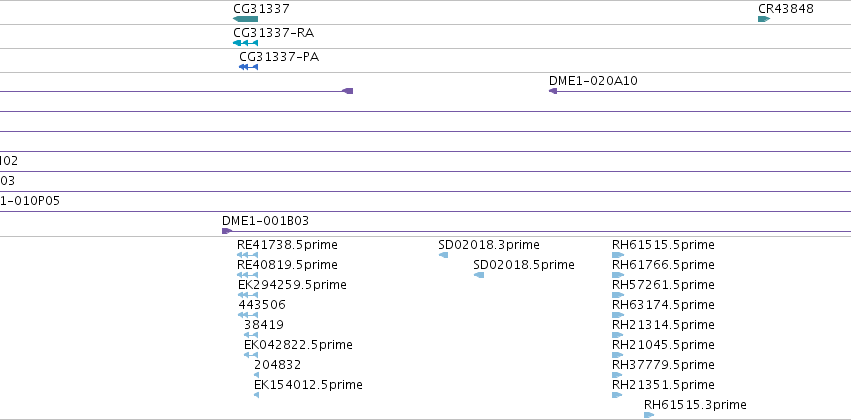Select the CG31337-PA protein glyph
Screen dimensions: 851x420
(249, 67)
